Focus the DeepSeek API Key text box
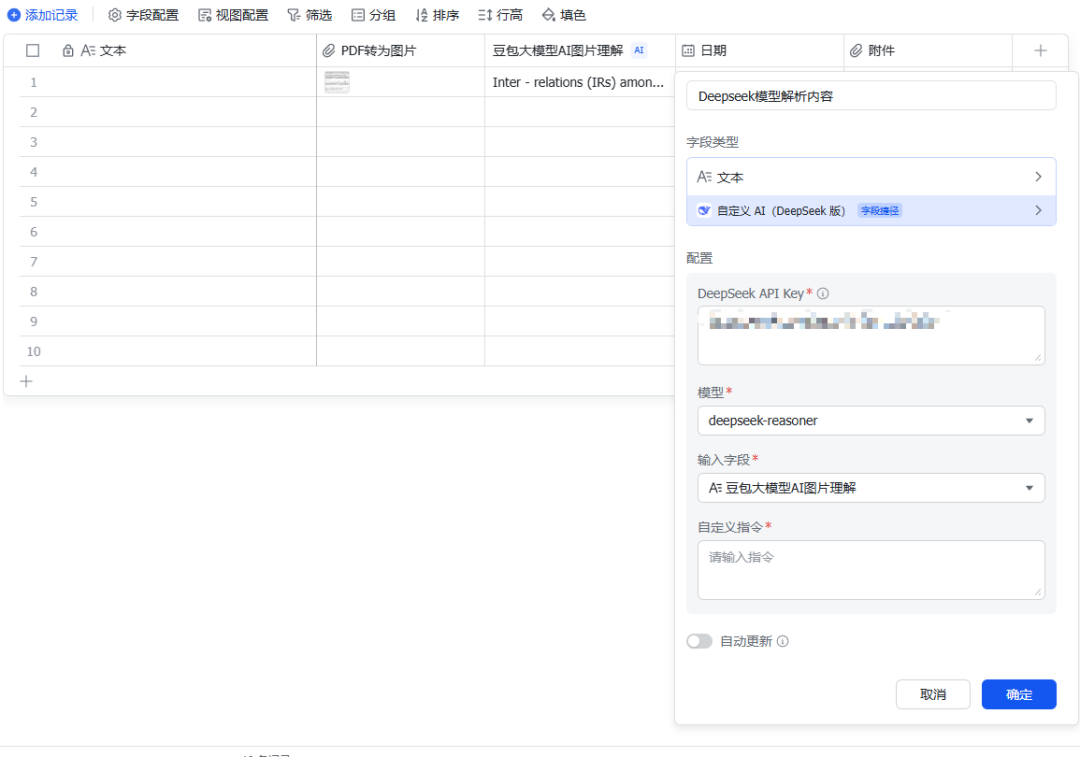The image size is (1080, 757). pos(871,335)
